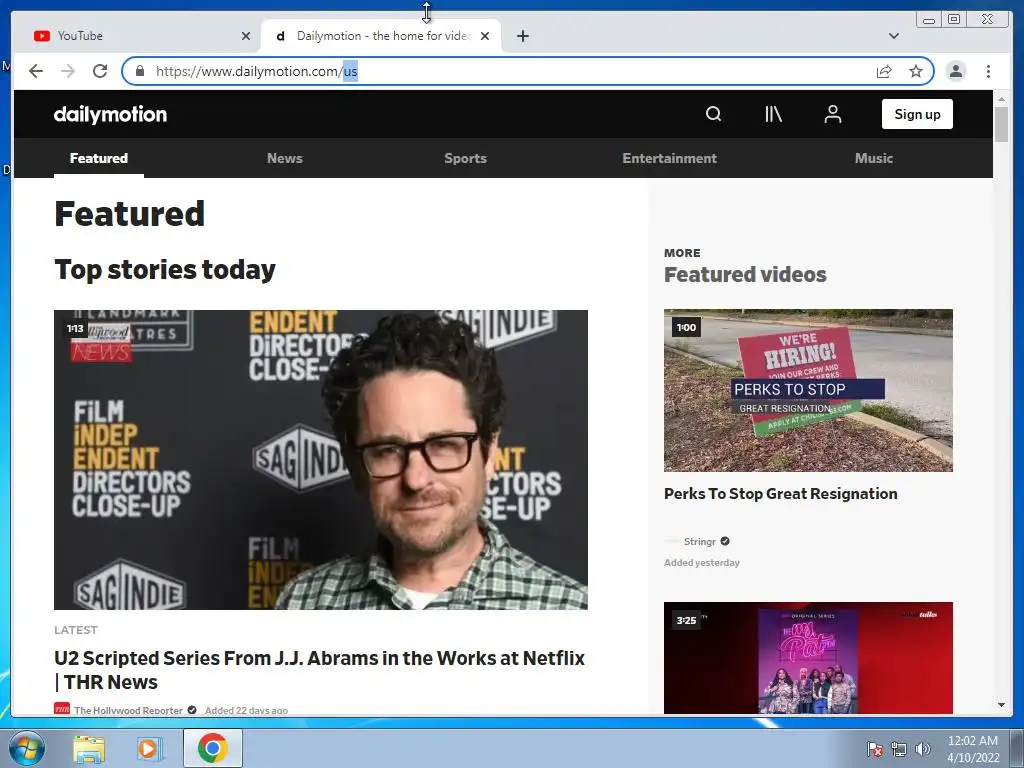Image resolution: width=1024 pixels, height=768 pixels.
Task: Open the Entertainment category tab
Action: pos(669,158)
